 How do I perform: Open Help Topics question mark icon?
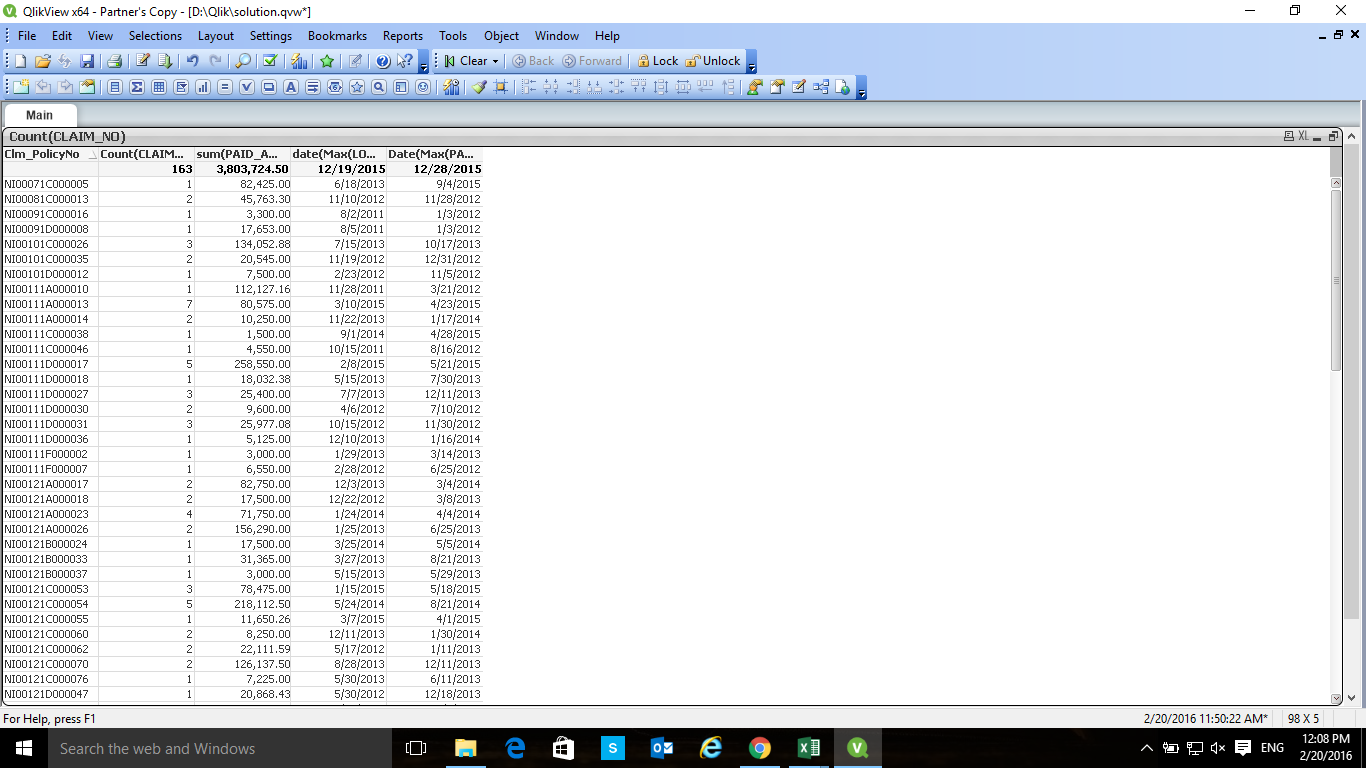coord(383,61)
